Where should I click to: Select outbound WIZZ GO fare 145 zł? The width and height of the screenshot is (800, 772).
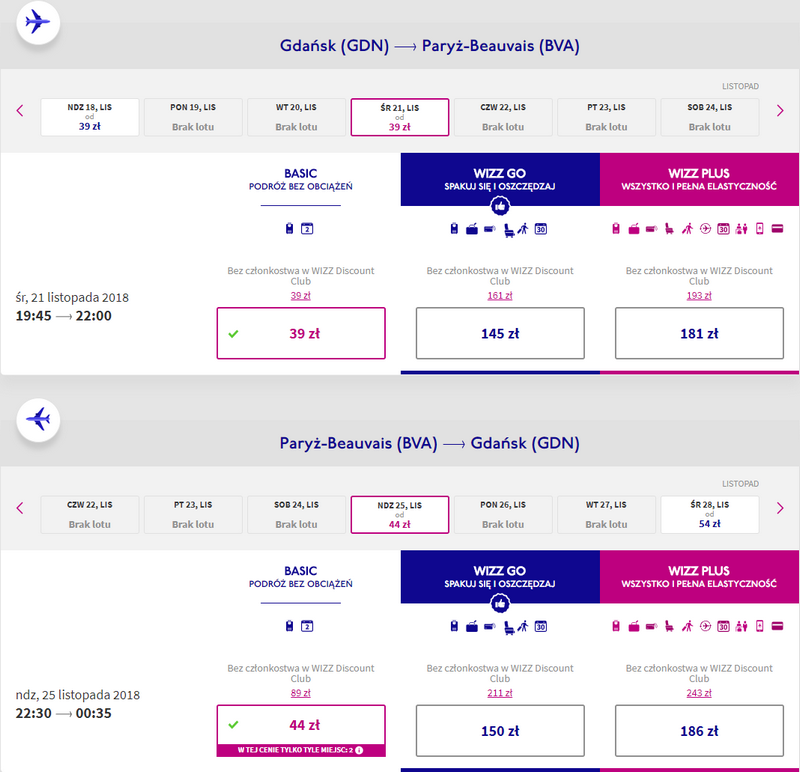[x=500, y=333]
